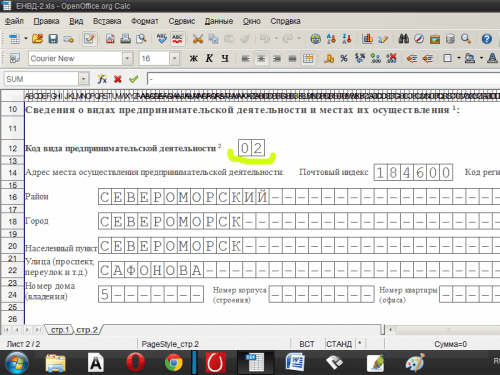Viewport: 500px width, 375px height.
Task: Open the Данные menu
Action: (x=219, y=21)
